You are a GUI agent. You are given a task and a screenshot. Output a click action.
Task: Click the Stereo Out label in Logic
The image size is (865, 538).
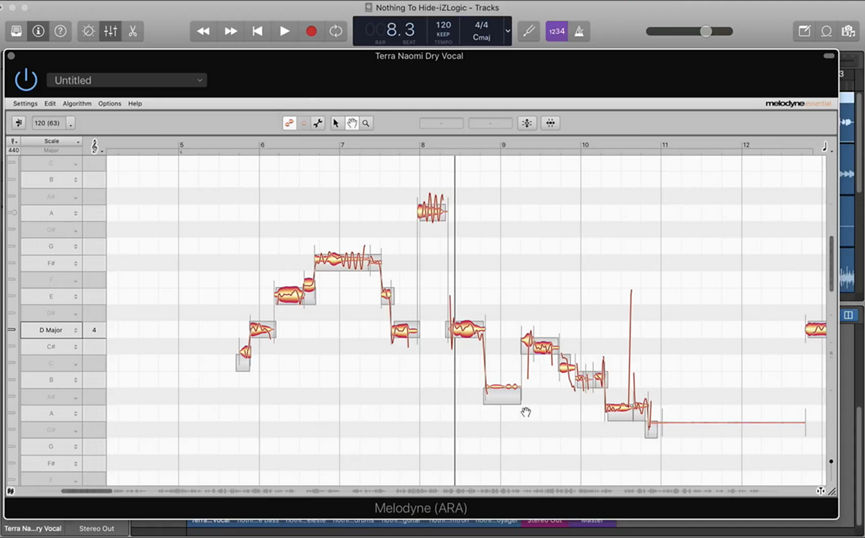point(97,529)
